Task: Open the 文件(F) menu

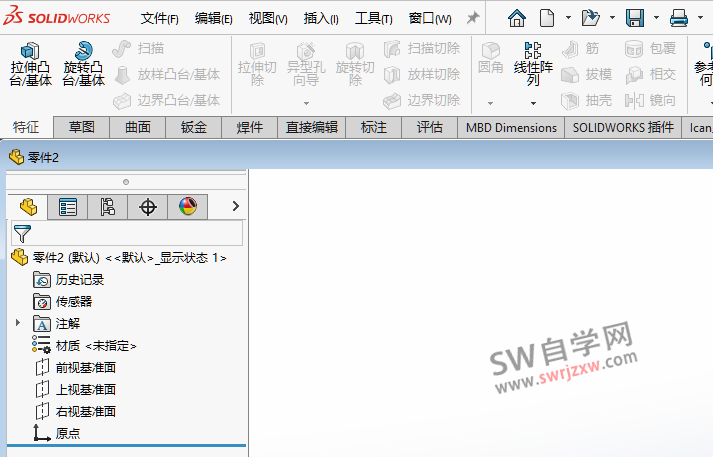Action: click(160, 19)
